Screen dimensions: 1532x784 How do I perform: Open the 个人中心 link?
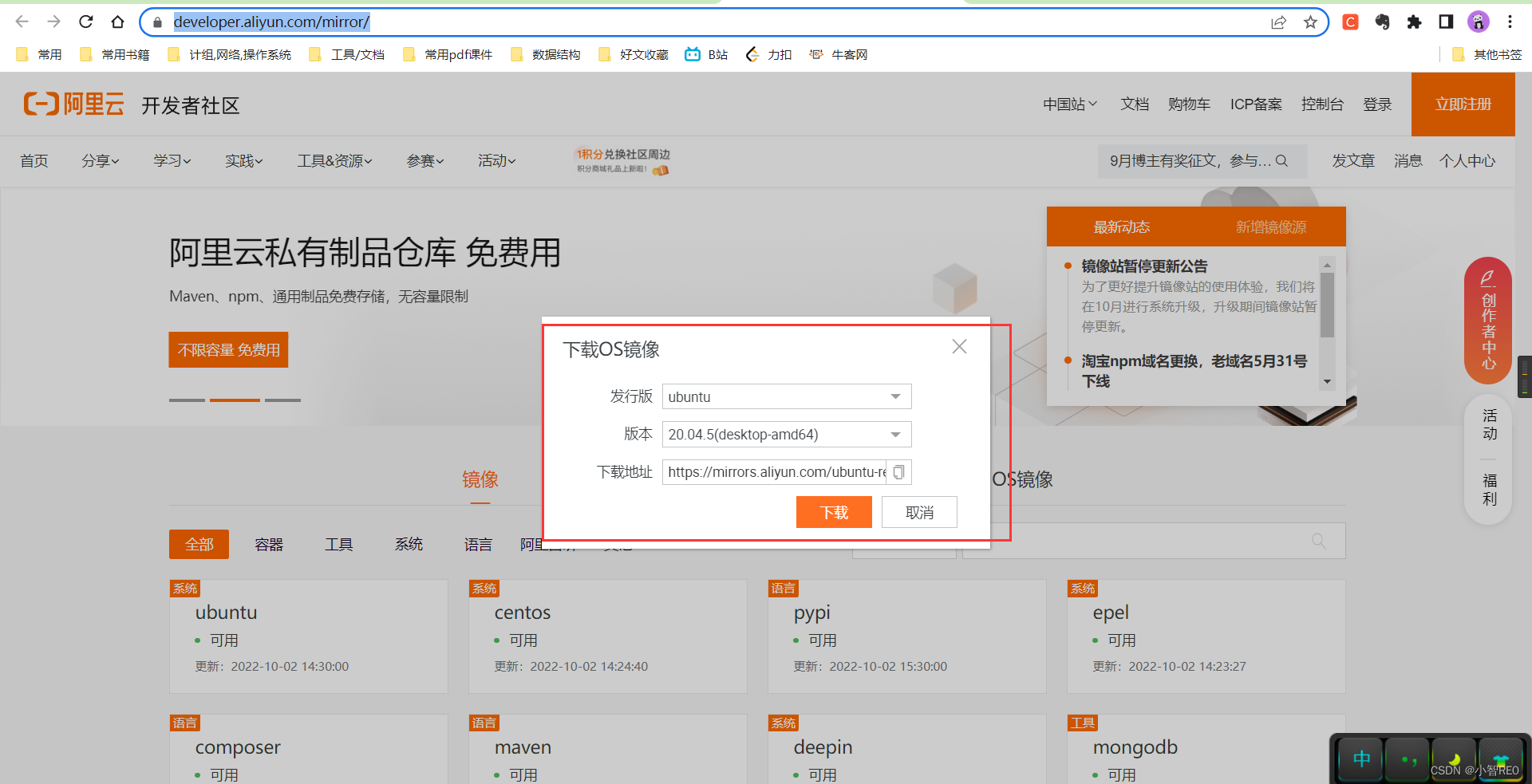coord(1467,160)
